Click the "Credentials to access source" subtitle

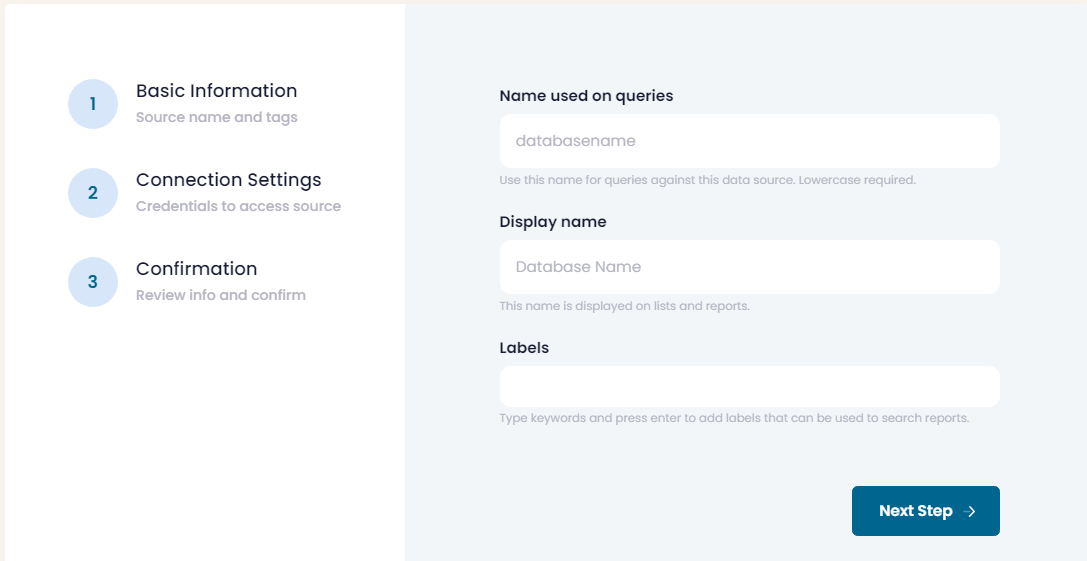click(x=238, y=206)
